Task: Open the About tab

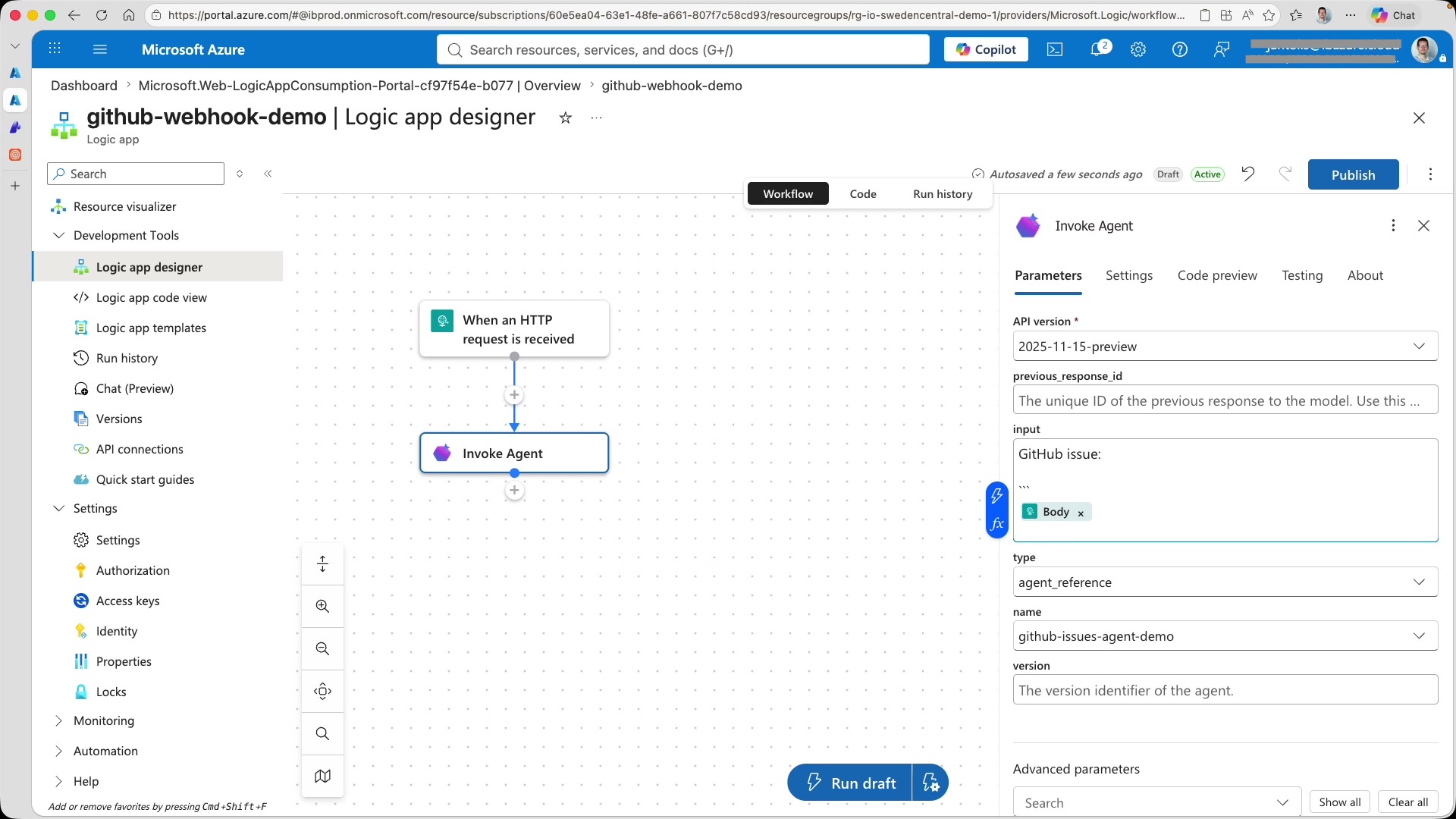Action: [x=1365, y=275]
